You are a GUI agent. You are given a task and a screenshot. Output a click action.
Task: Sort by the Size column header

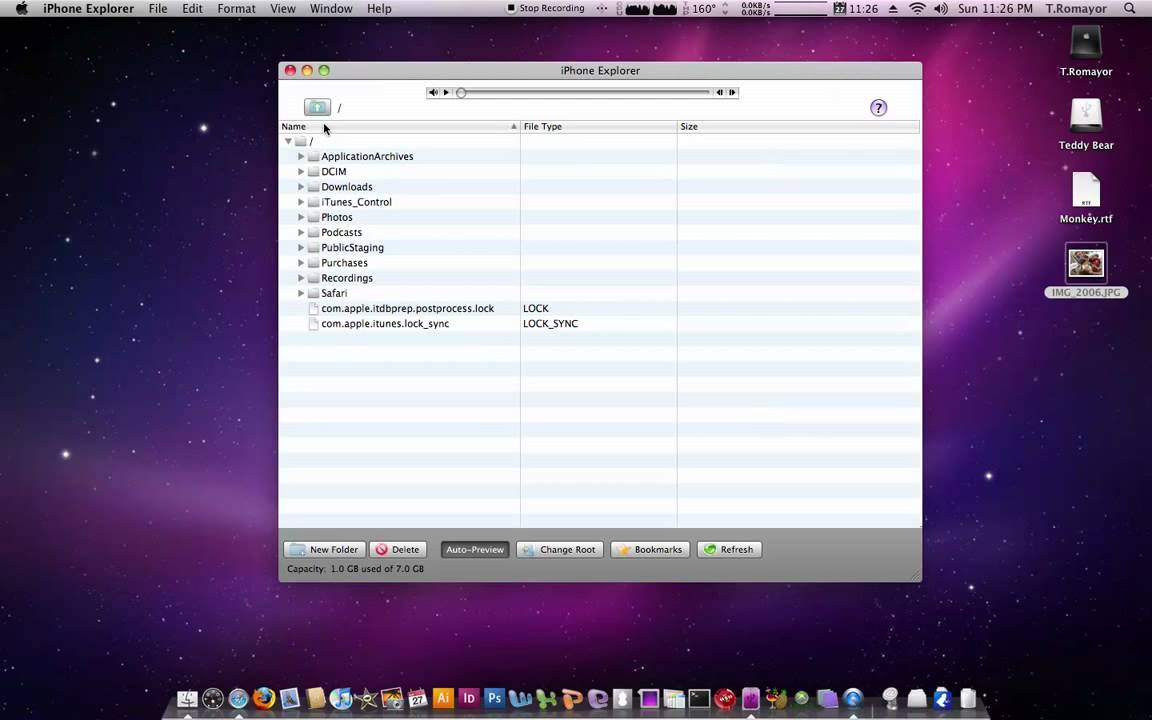click(x=799, y=126)
